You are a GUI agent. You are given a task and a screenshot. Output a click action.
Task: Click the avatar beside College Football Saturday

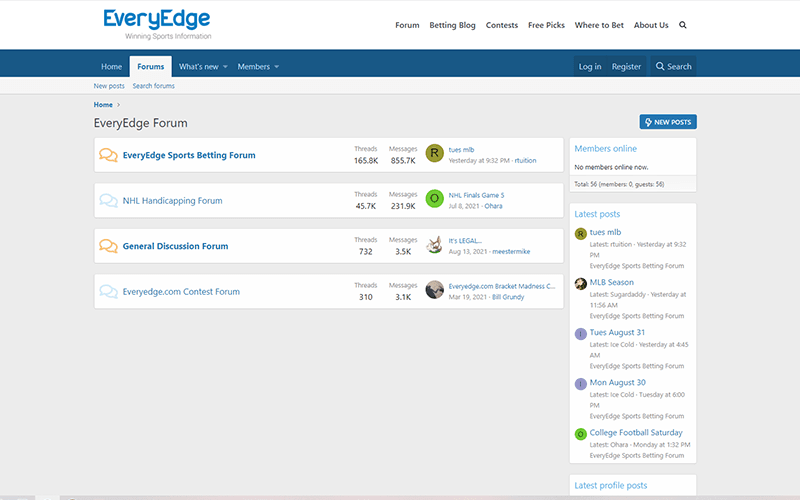click(x=581, y=434)
